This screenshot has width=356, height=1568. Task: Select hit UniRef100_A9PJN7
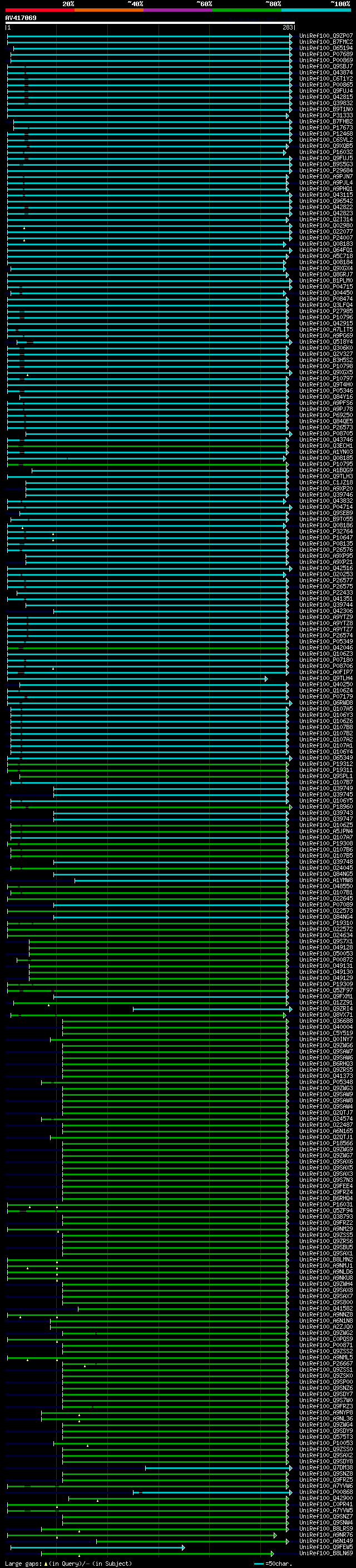326,176
